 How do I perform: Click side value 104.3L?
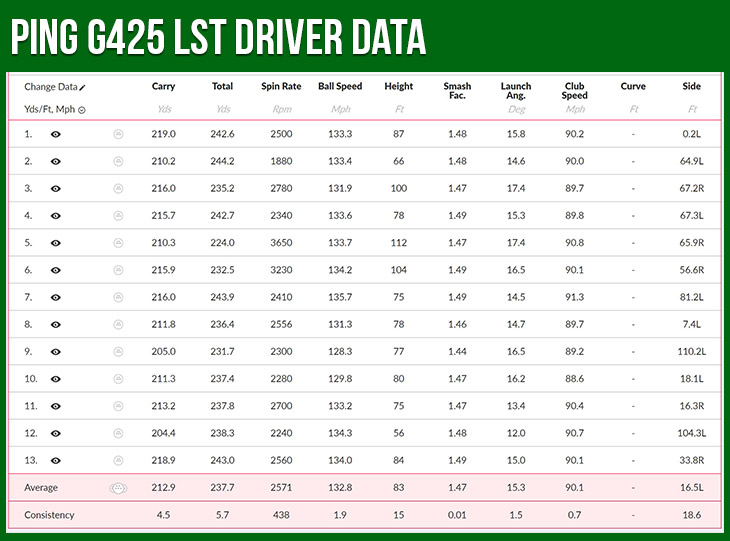tap(692, 433)
